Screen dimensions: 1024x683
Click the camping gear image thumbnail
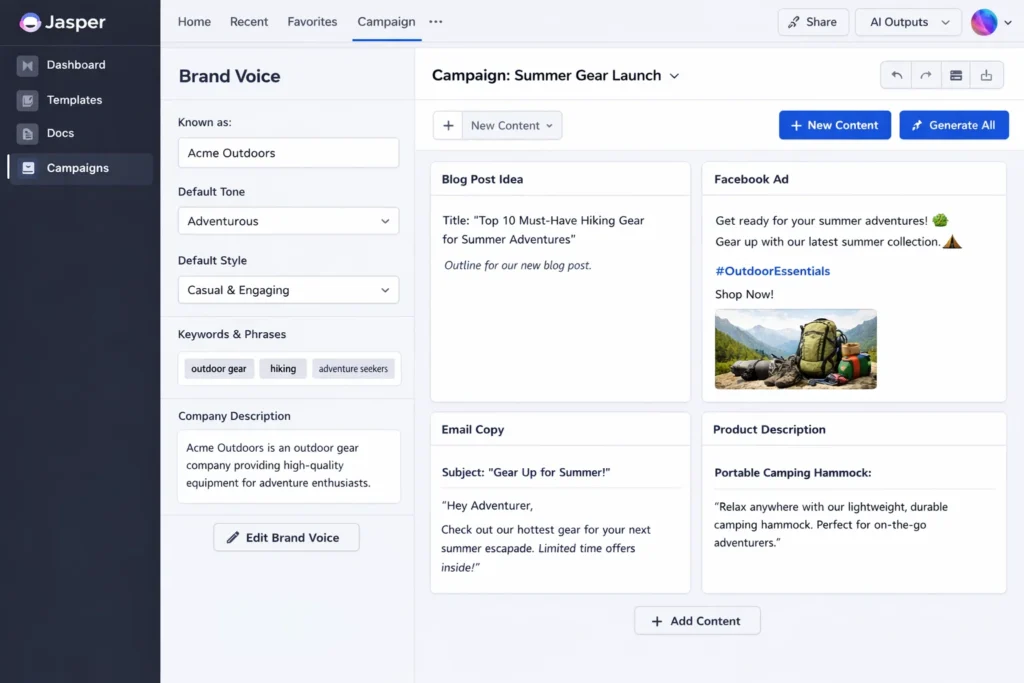click(795, 349)
